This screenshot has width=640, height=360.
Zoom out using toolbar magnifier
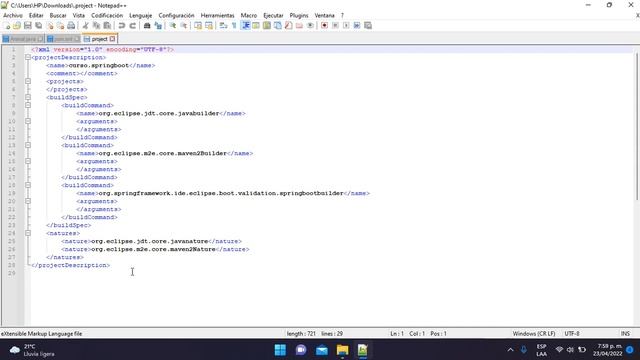184,26
